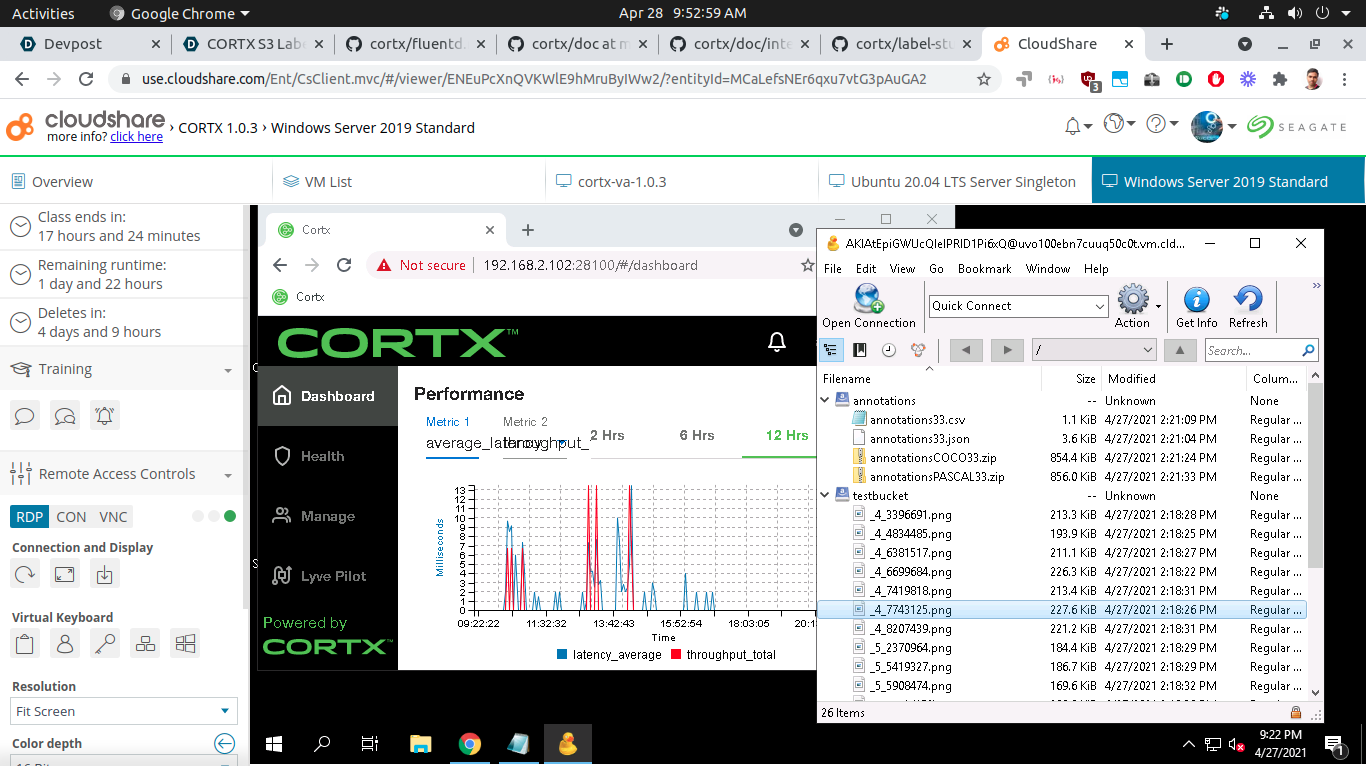Screen dimensions: 1366x768
Task: Select annotationsCOCO33.zip file row
Action: [x=1062, y=457]
